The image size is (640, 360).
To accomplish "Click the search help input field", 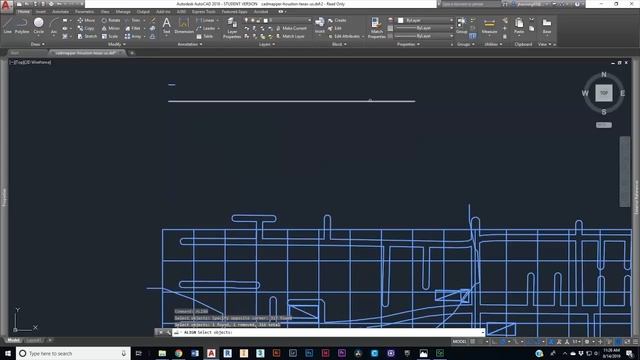I will click(471, 4).
